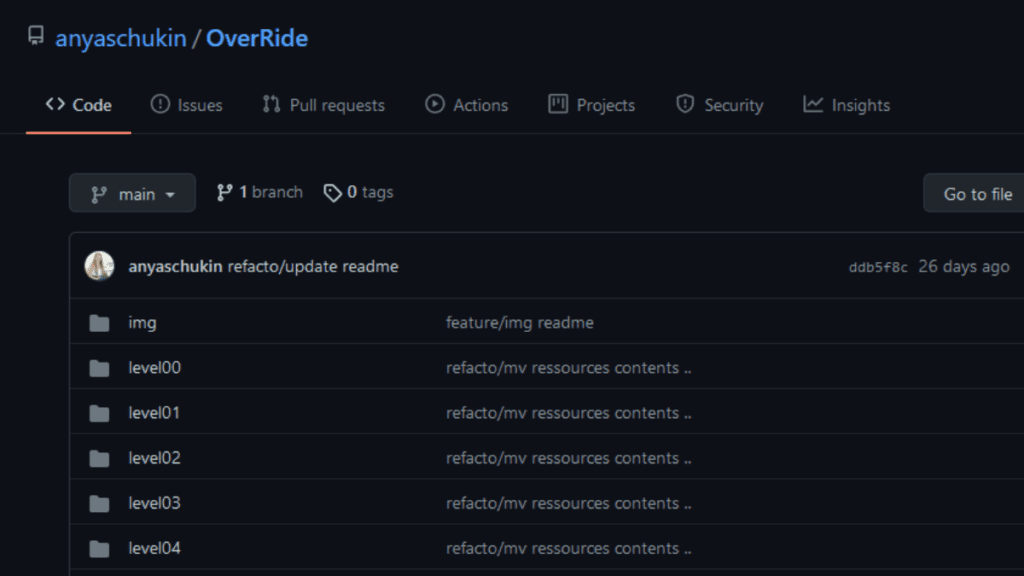Open the level02 row commit message
Viewport: 1024px width, 576px height.
(x=569, y=458)
